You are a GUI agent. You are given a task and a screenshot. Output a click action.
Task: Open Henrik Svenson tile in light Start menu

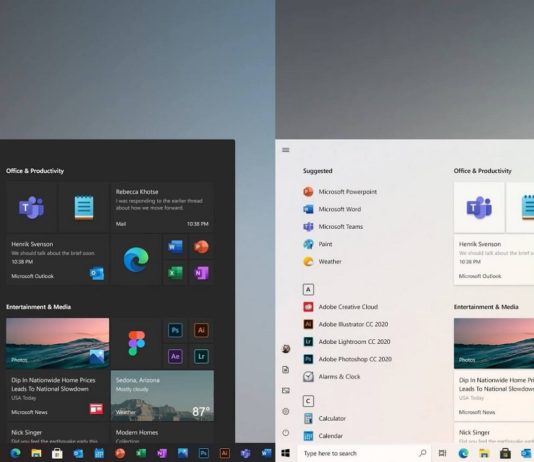click(x=494, y=259)
